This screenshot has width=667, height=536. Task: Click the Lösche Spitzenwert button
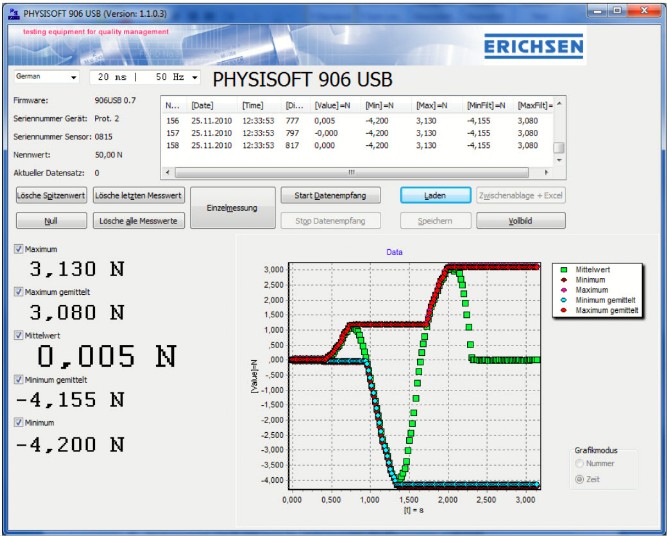(51, 196)
